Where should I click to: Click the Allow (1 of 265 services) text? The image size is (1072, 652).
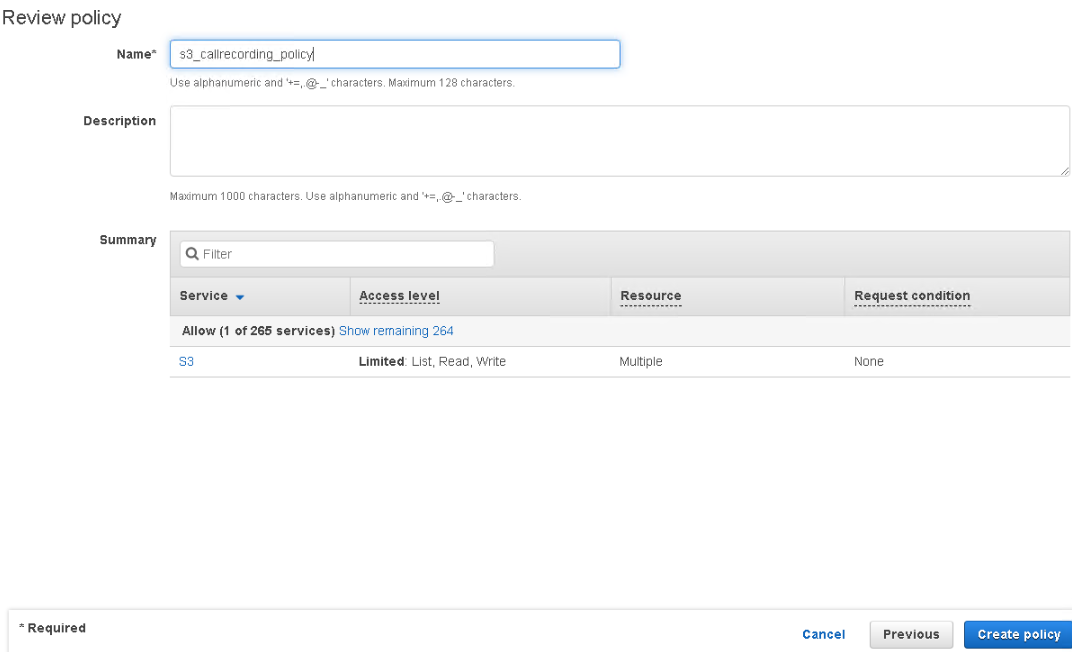[258, 331]
